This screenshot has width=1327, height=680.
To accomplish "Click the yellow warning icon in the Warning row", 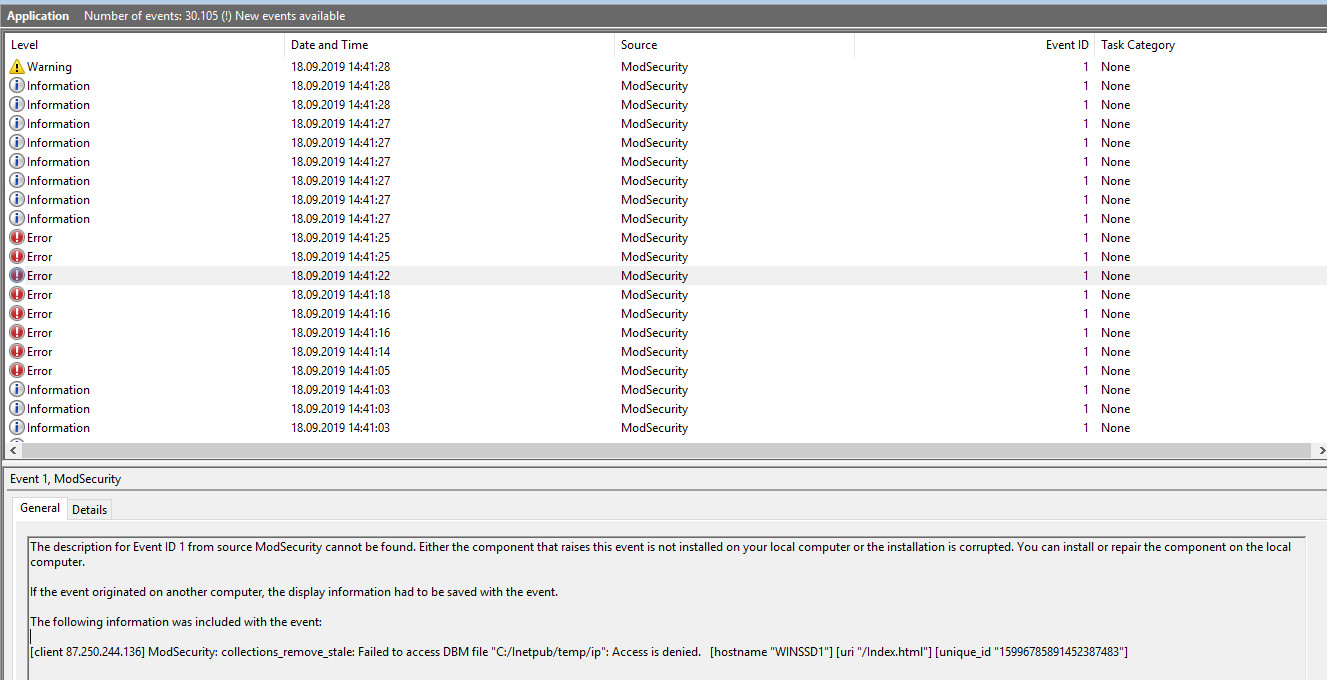I will (17, 67).
